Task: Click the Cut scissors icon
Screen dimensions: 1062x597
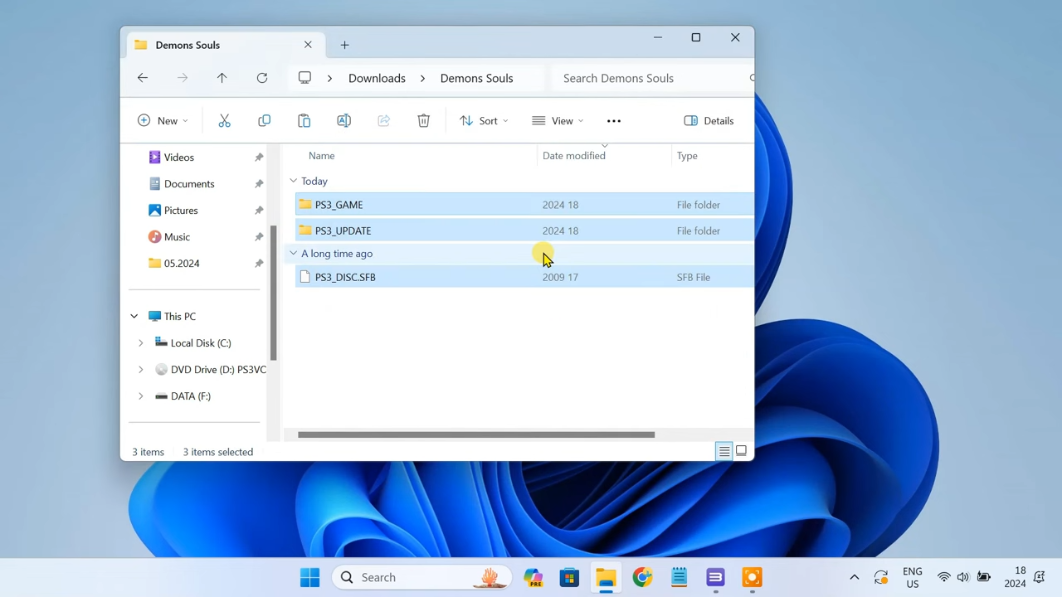Action: tap(224, 121)
